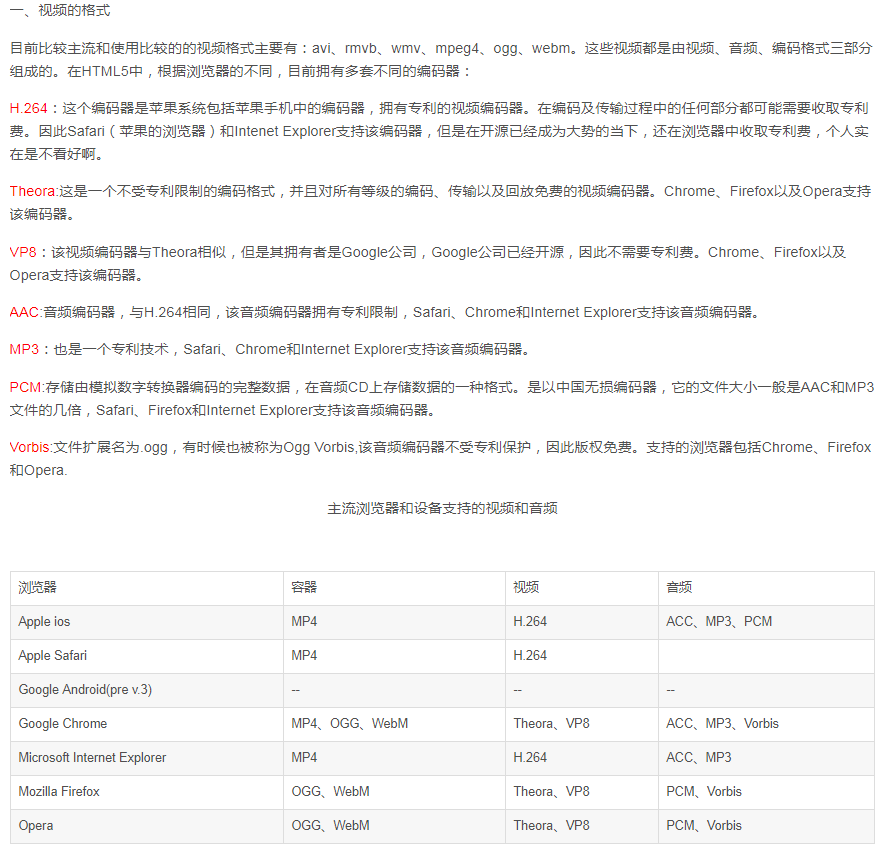Click the line 'Opera支持该编码器。' under VP8

76,275
